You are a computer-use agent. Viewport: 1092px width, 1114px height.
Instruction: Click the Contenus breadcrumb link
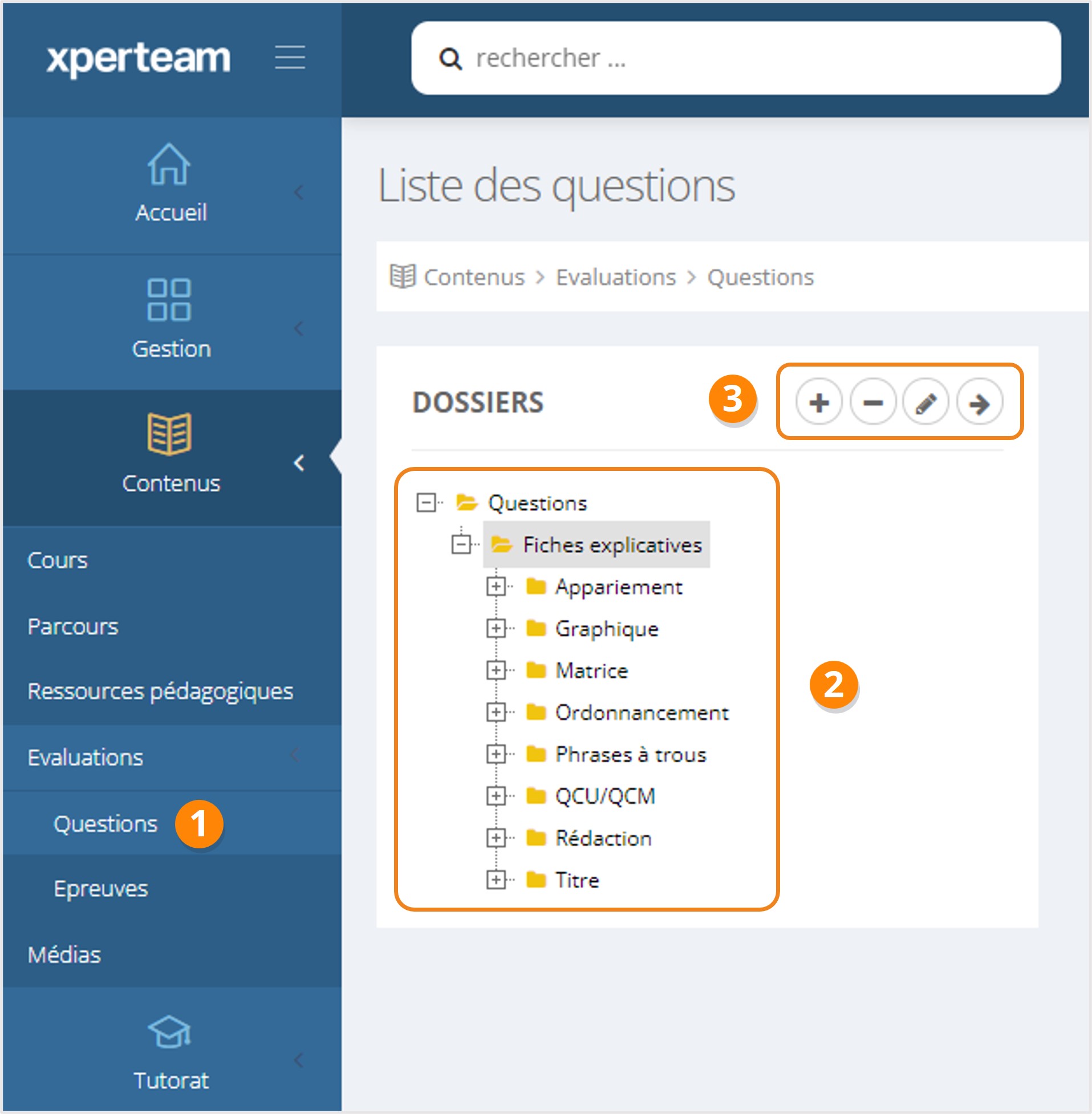coord(474,277)
